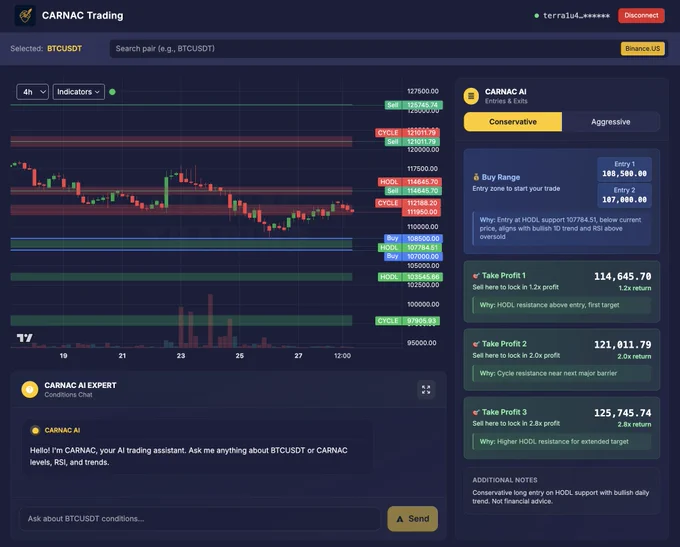
Task: Click the Buy 107000.00 chart label
Action: (413, 257)
